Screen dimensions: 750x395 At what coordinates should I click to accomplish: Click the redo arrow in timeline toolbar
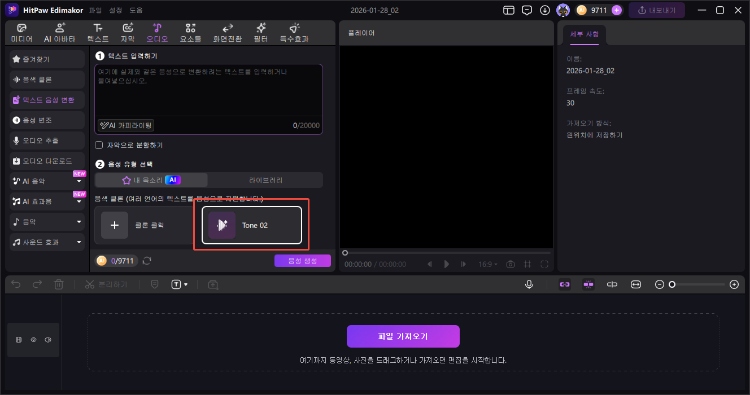click(x=37, y=285)
